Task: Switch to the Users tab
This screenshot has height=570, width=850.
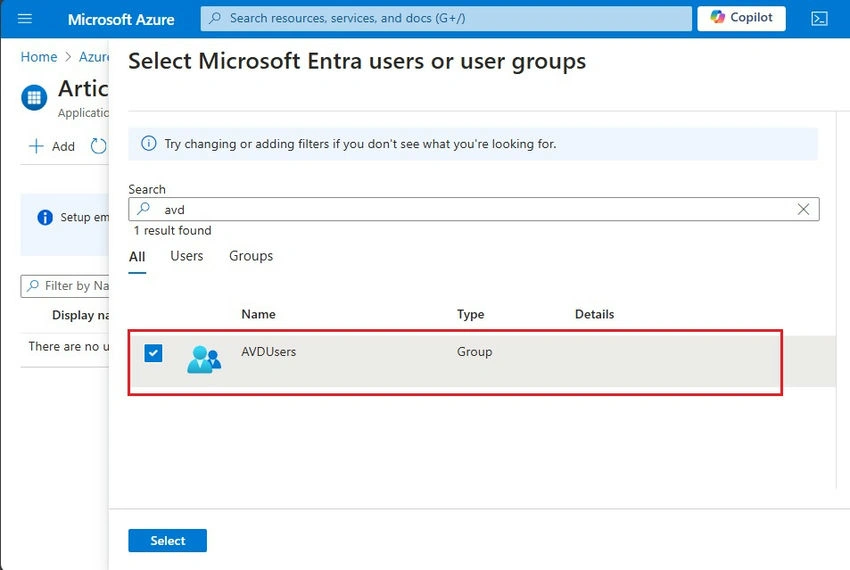Action: coord(186,256)
